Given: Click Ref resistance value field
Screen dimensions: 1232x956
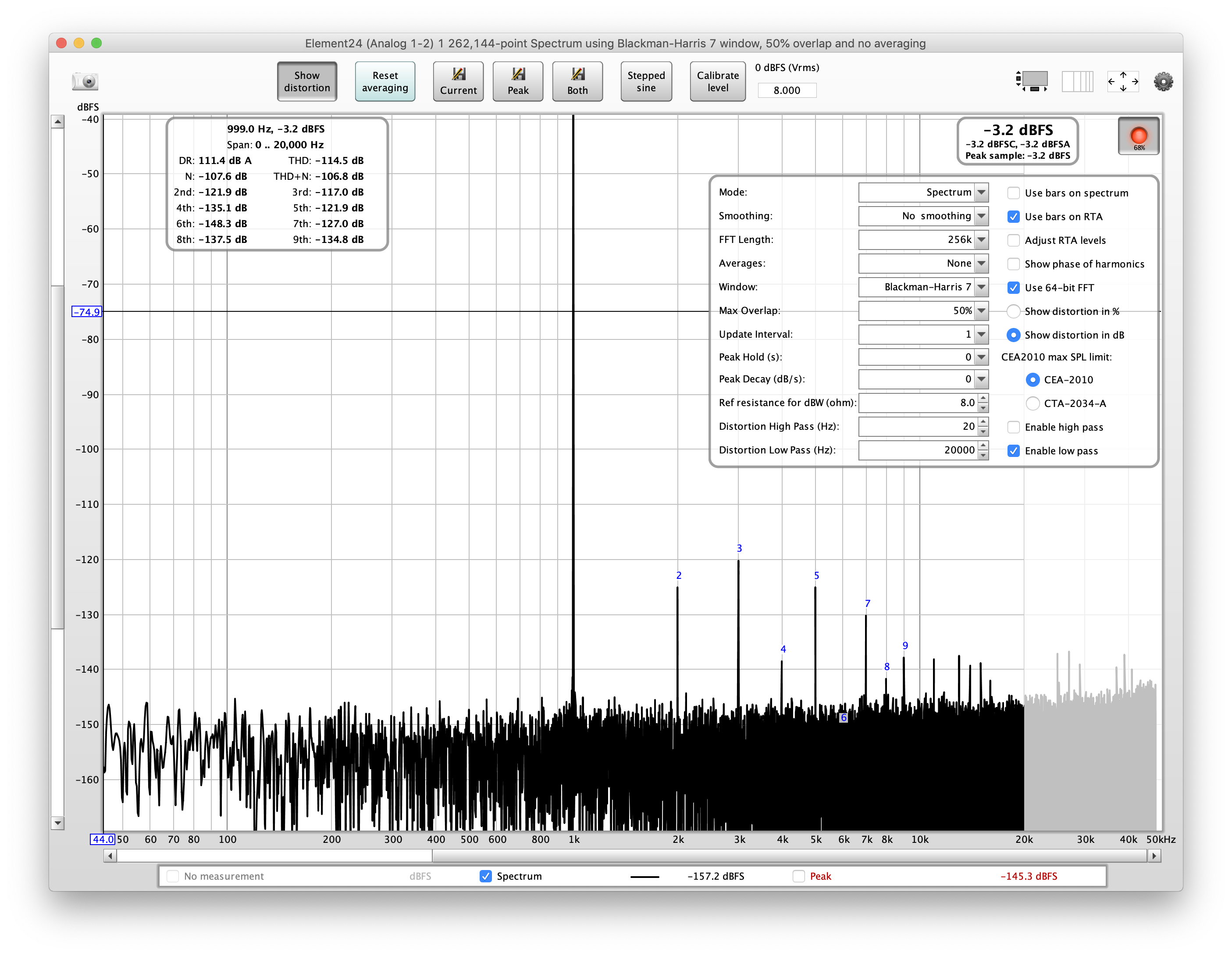Looking at the screenshot, I should (918, 403).
